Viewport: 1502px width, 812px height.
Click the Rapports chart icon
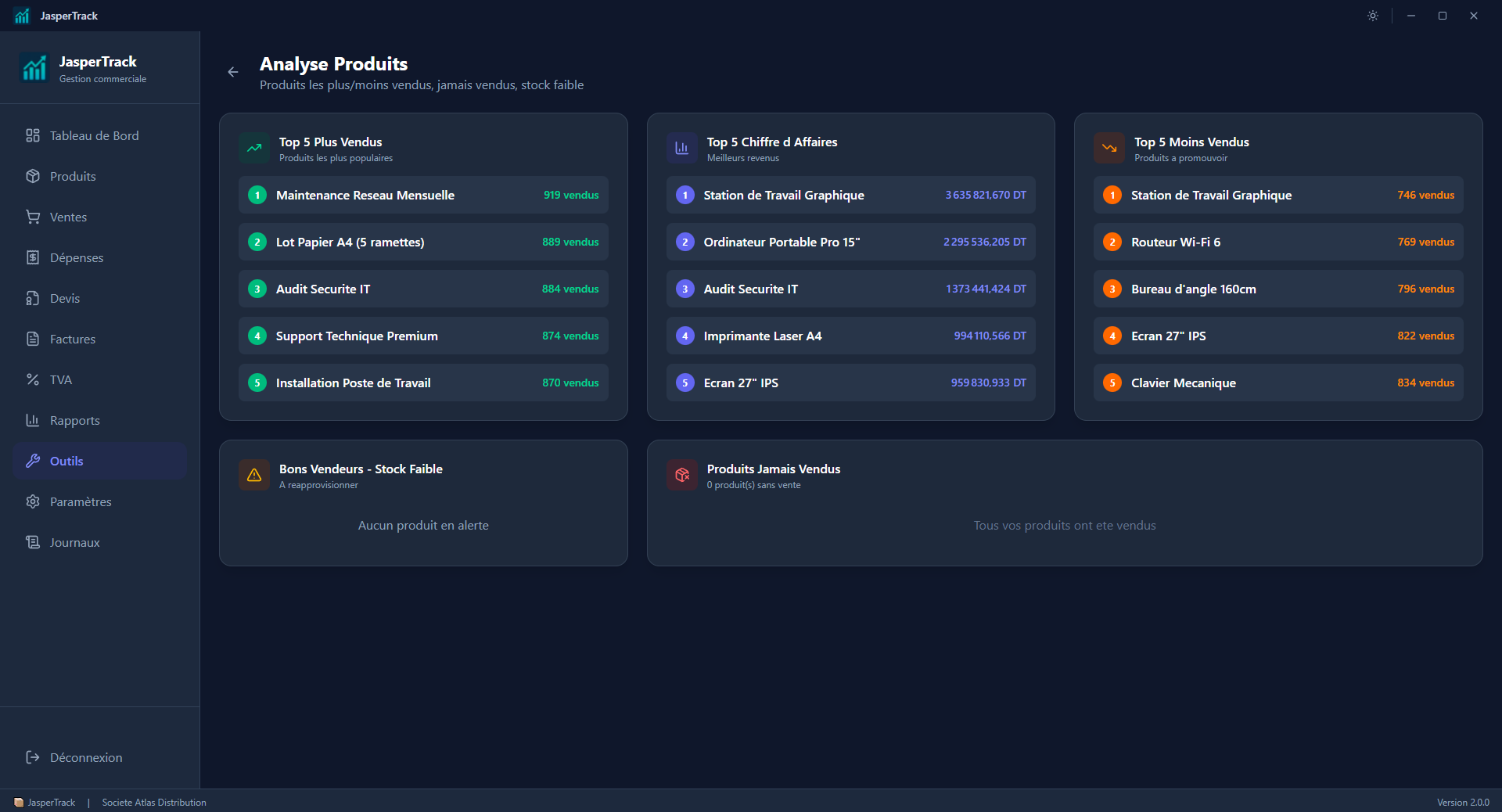click(33, 420)
